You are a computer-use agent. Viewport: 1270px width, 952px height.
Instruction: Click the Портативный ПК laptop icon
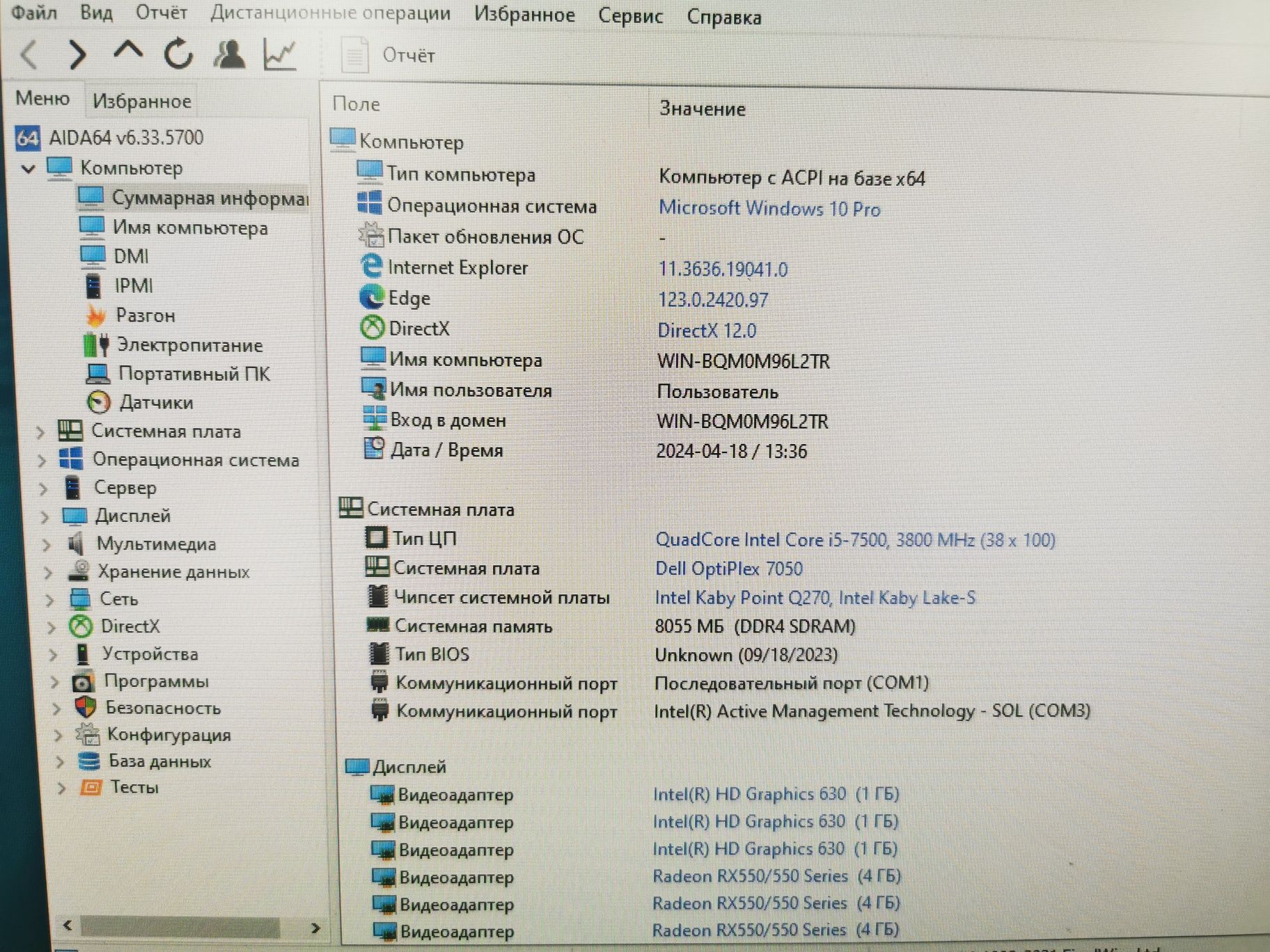click(x=97, y=374)
